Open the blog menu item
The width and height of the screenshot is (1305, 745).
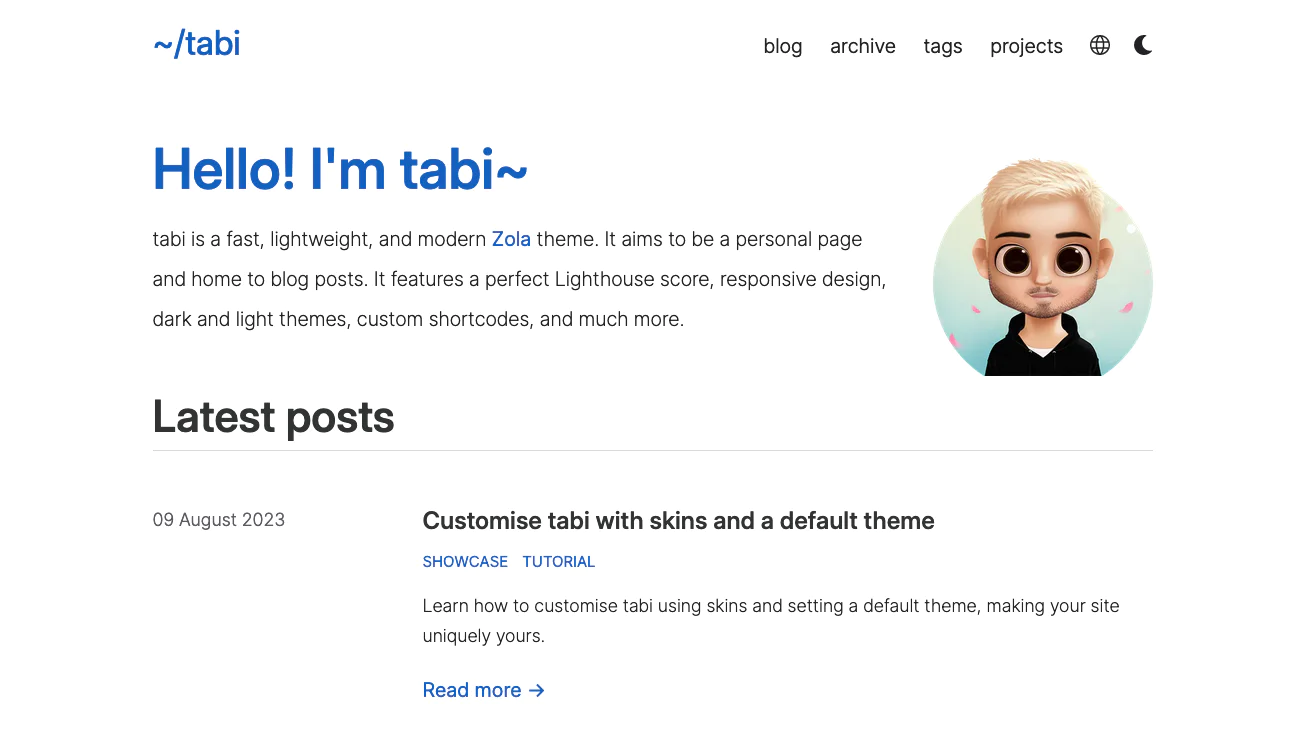click(x=782, y=46)
